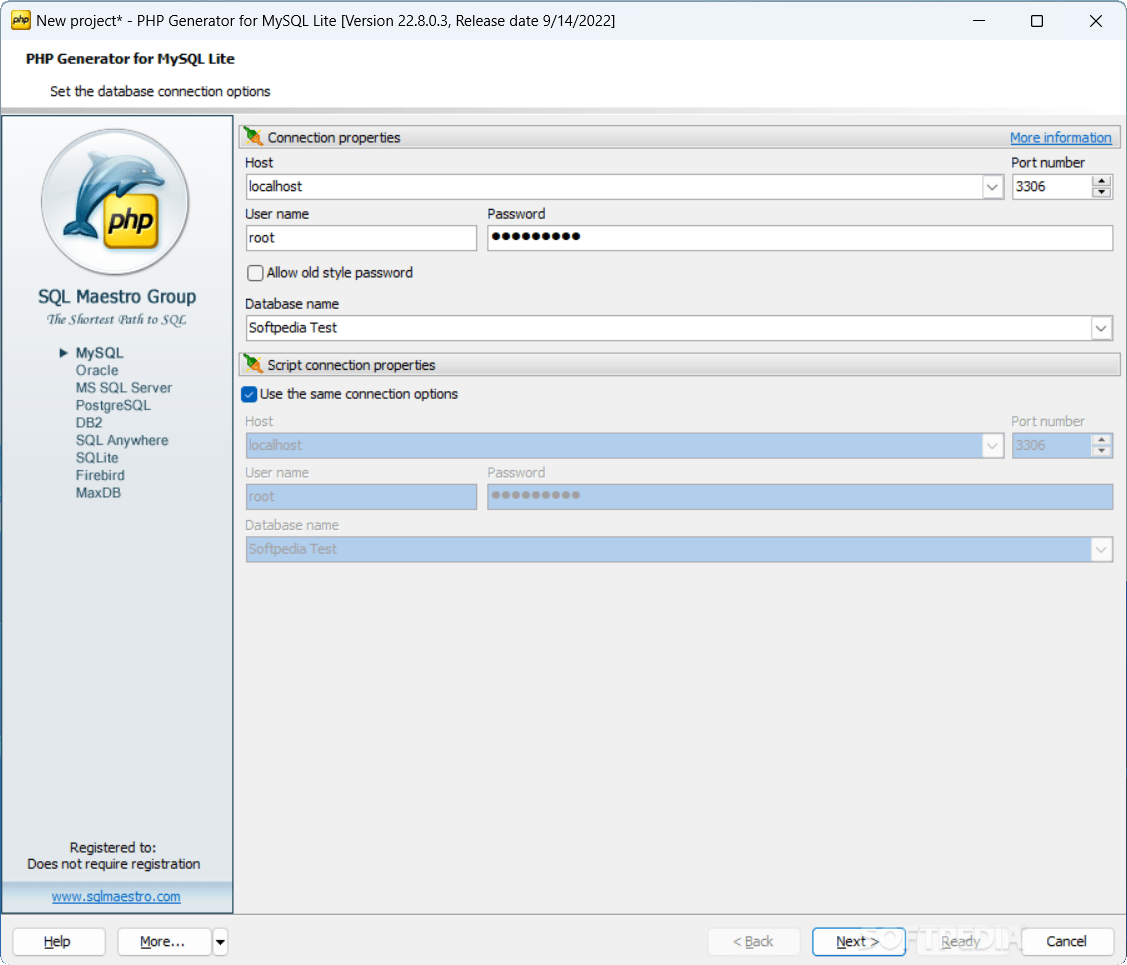Viewport: 1127px width, 965px height.
Task: Maximize the application window
Action: [1036, 21]
